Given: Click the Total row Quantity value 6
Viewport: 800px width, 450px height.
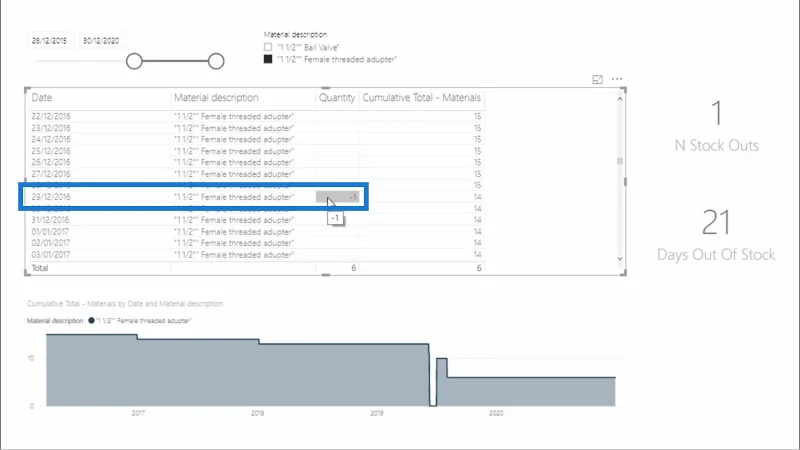Looking at the screenshot, I should (353, 268).
